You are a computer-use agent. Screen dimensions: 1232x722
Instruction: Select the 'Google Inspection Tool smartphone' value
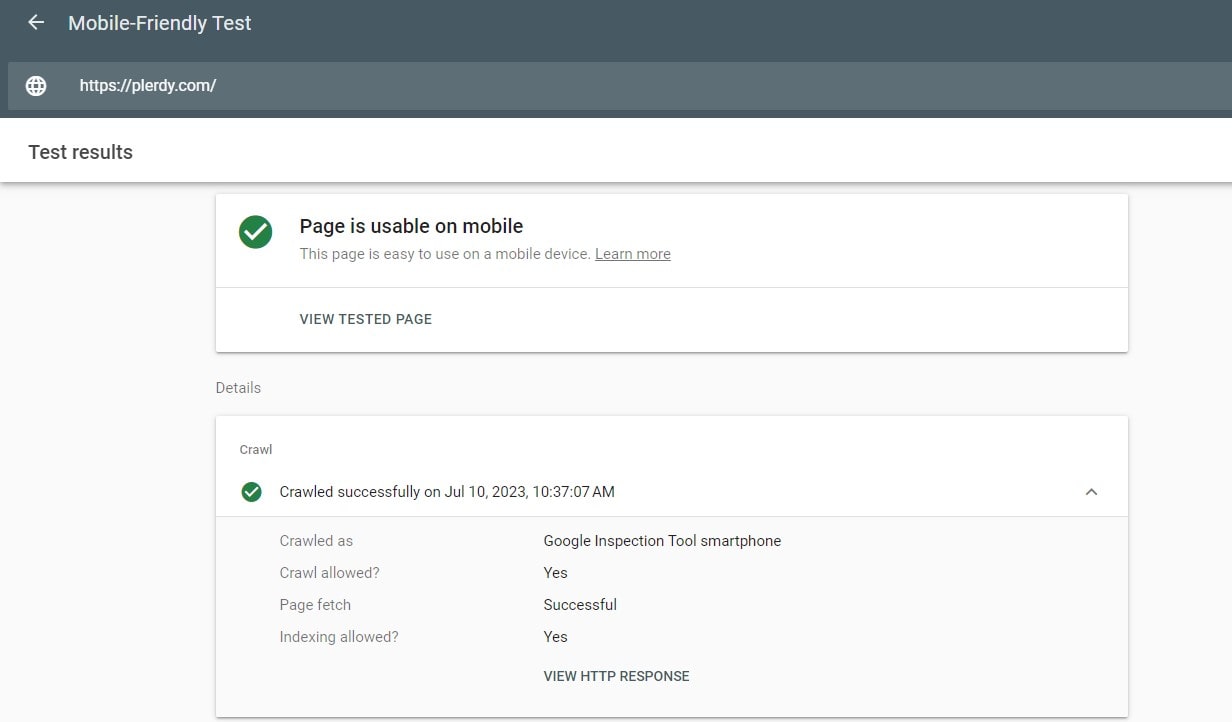[x=662, y=541]
